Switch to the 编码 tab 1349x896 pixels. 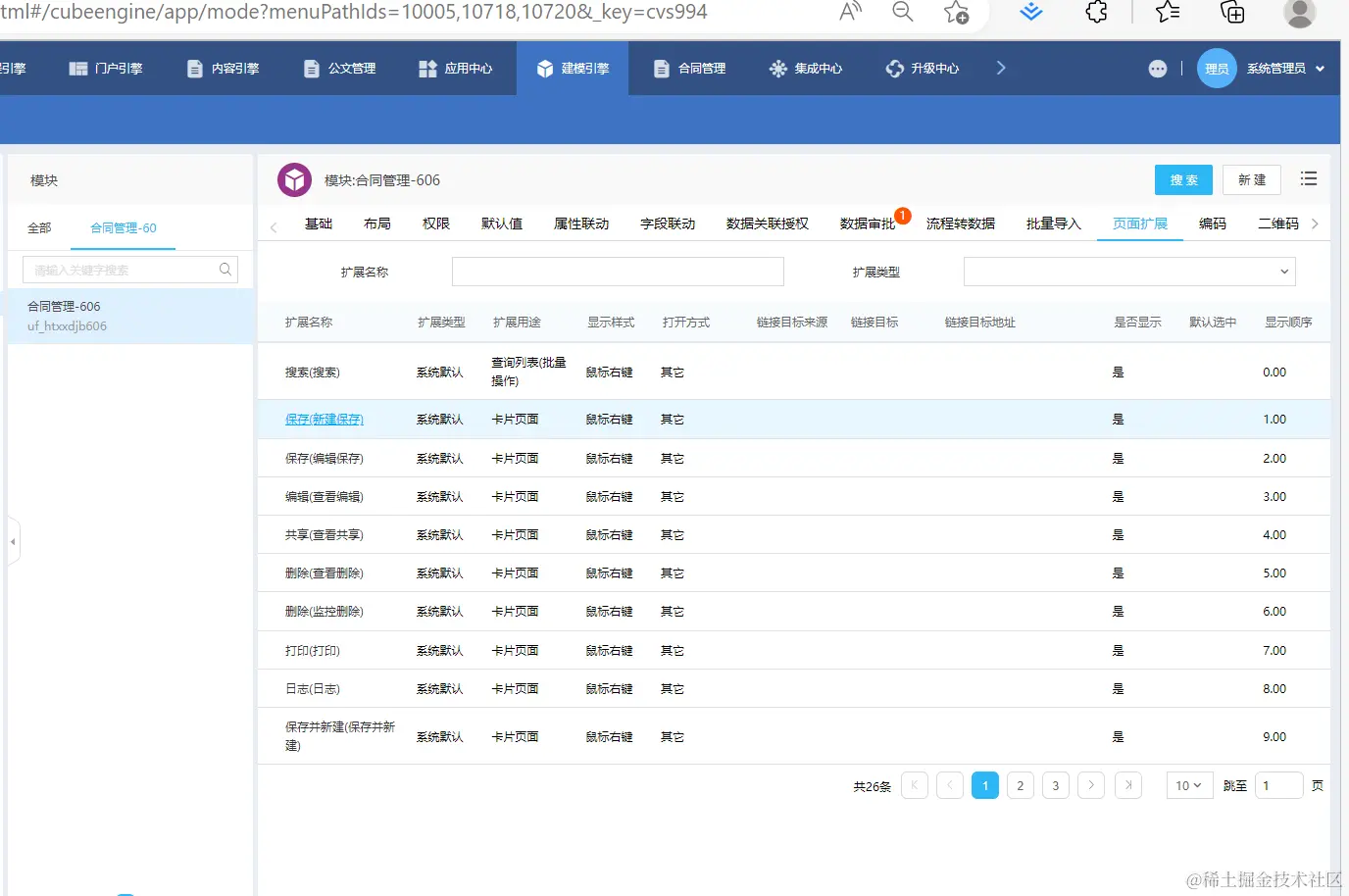[x=1213, y=224]
